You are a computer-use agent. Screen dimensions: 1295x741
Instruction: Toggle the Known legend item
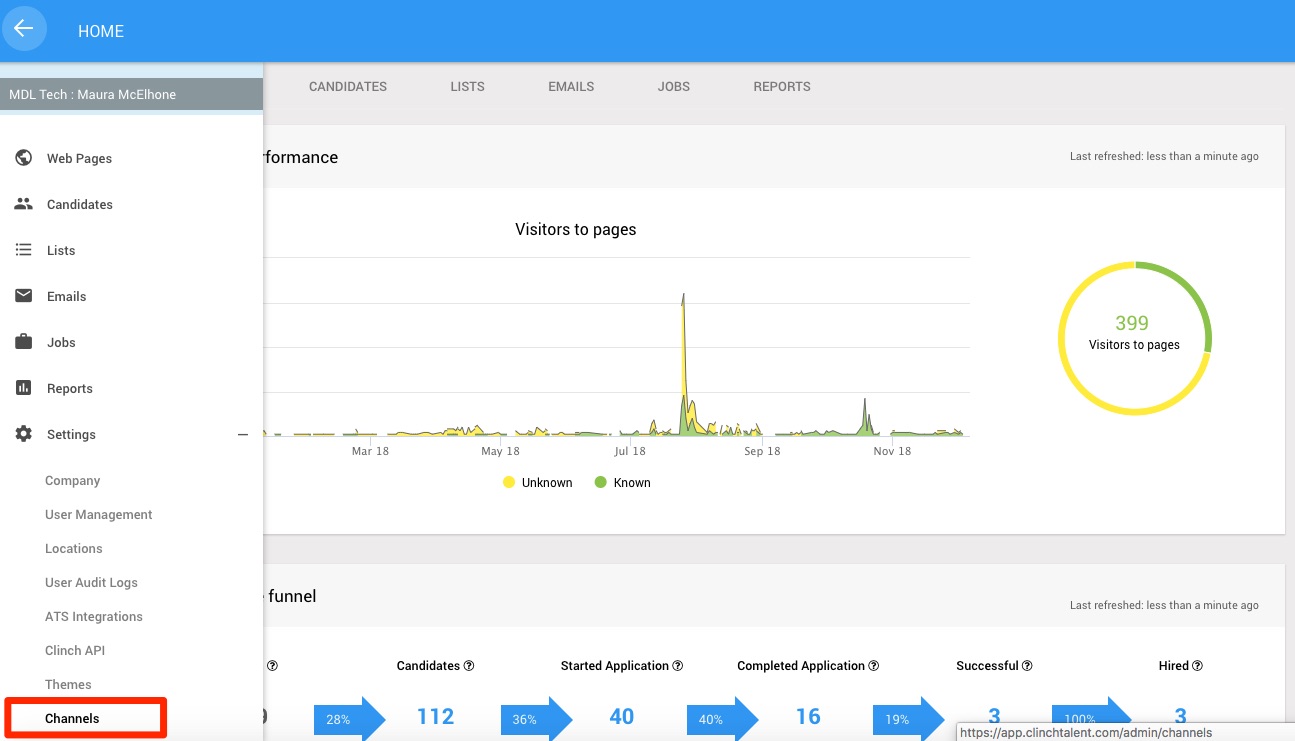623,482
